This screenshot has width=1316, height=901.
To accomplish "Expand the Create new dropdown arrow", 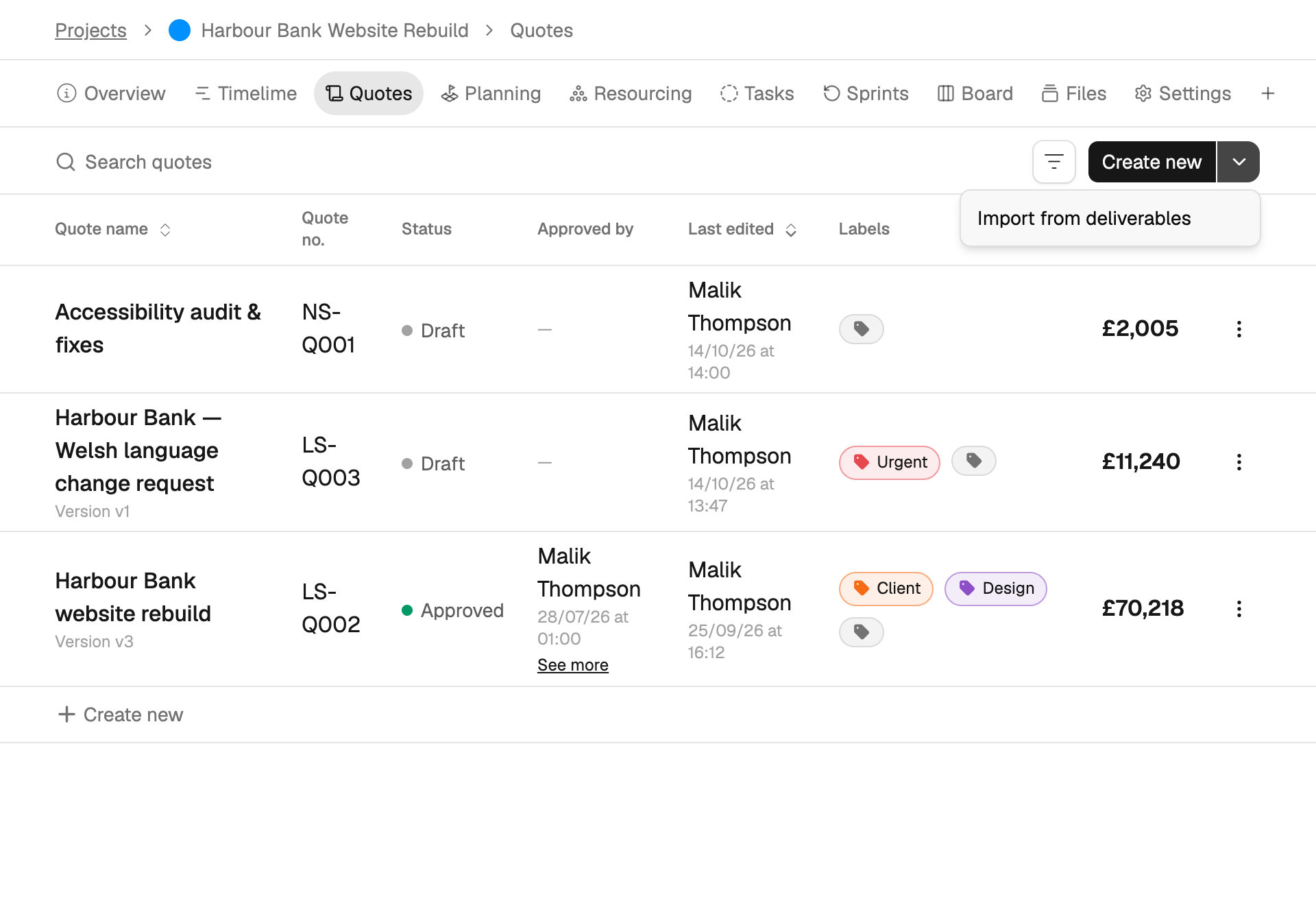I will pyautogui.click(x=1239, y=162).
